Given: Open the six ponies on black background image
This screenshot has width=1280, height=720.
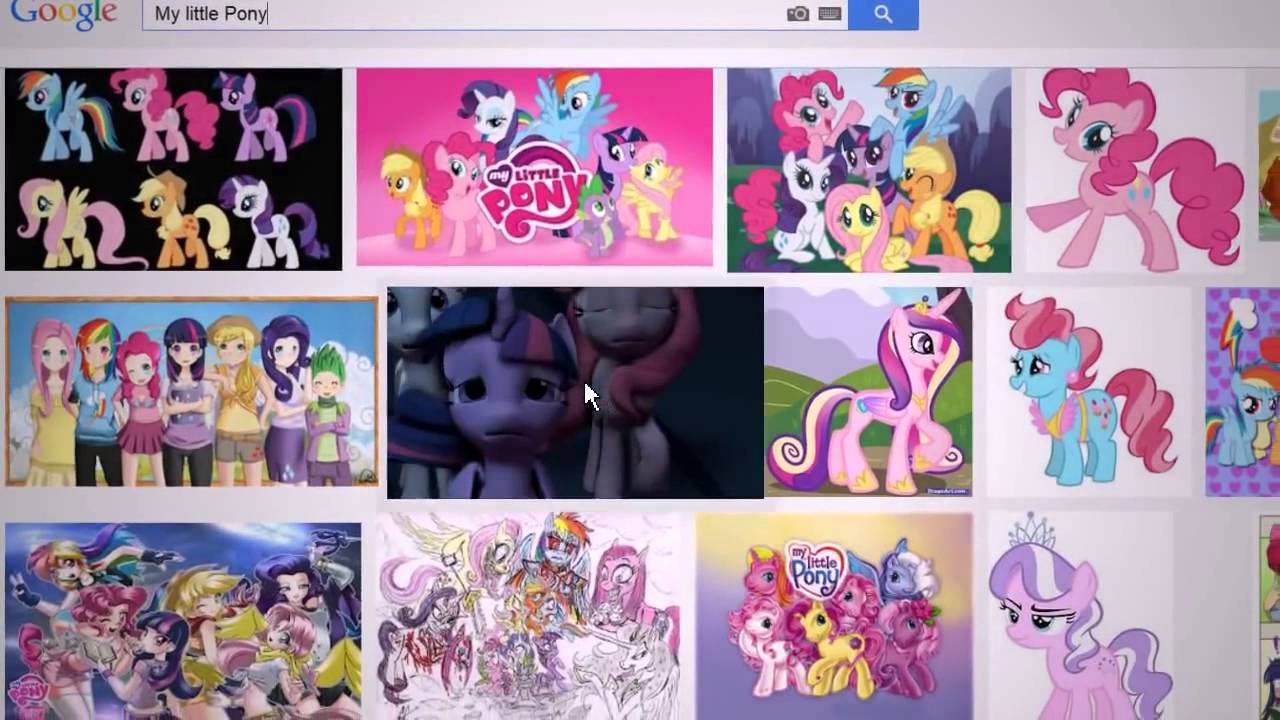Looking at the screenshot, I should tap(173, 169).
